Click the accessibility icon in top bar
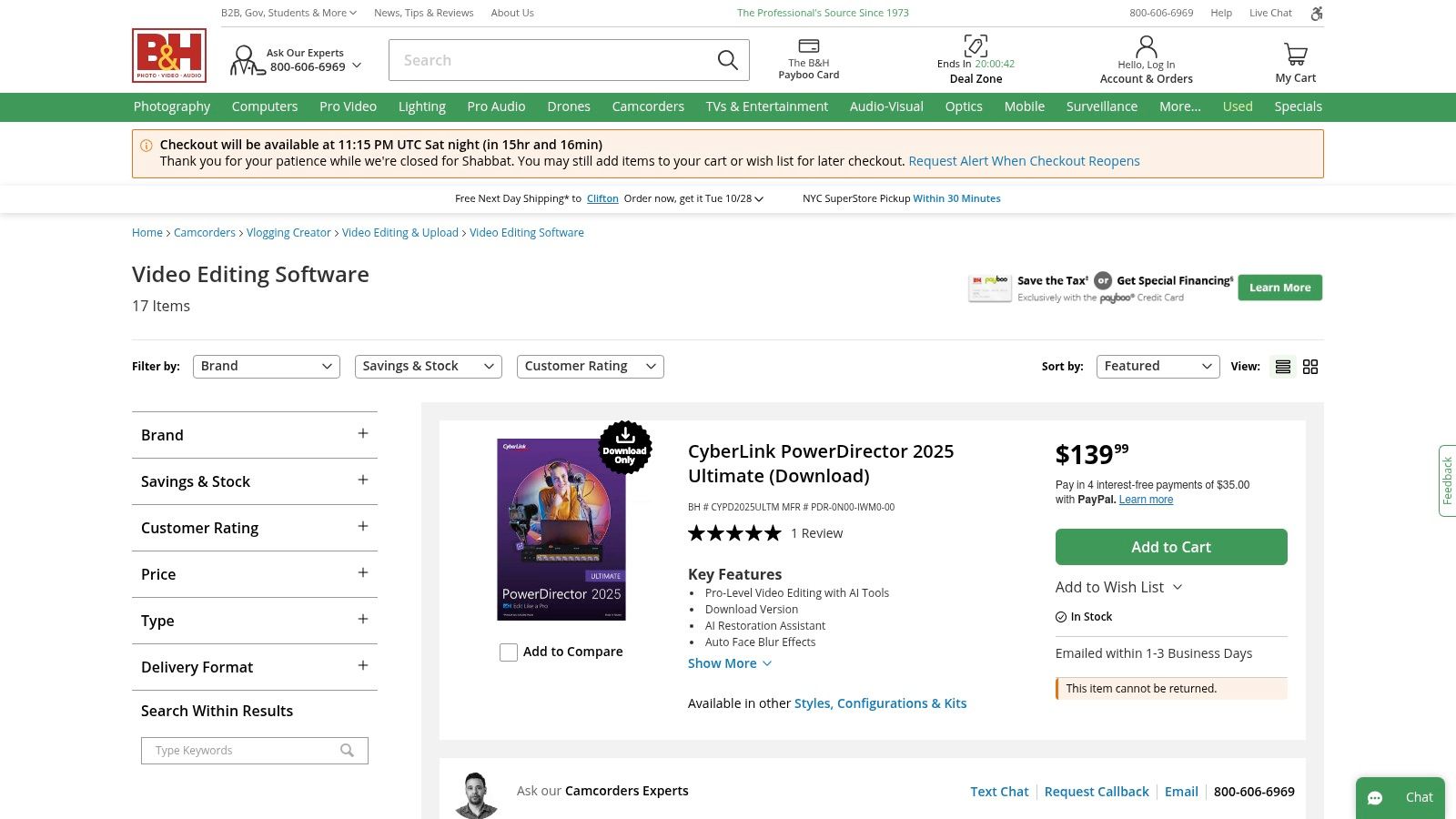The width and height of the screenshot is (1456, 819). click(x=1317, y=13)
